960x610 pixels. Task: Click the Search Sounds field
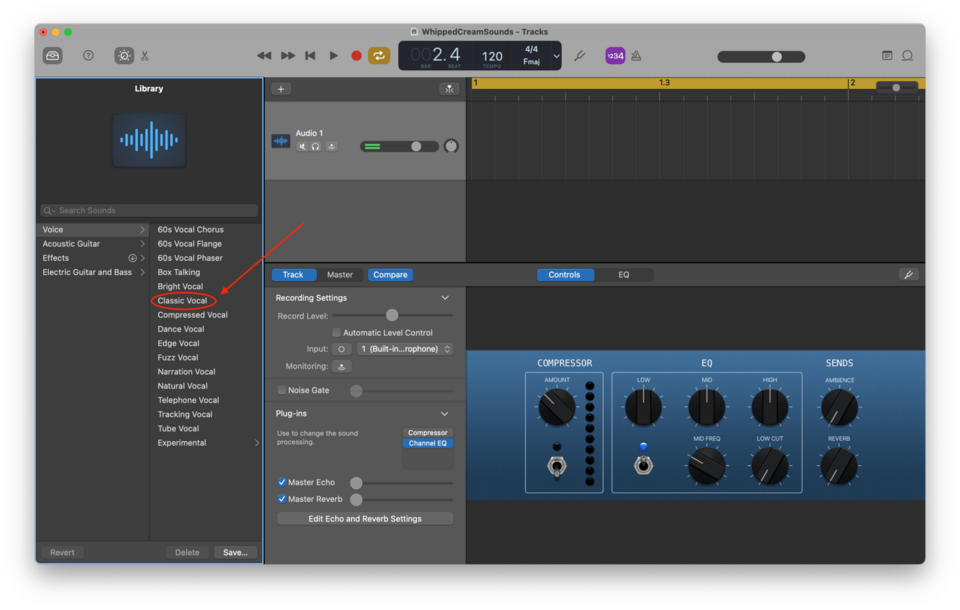(x=149, y=211)
